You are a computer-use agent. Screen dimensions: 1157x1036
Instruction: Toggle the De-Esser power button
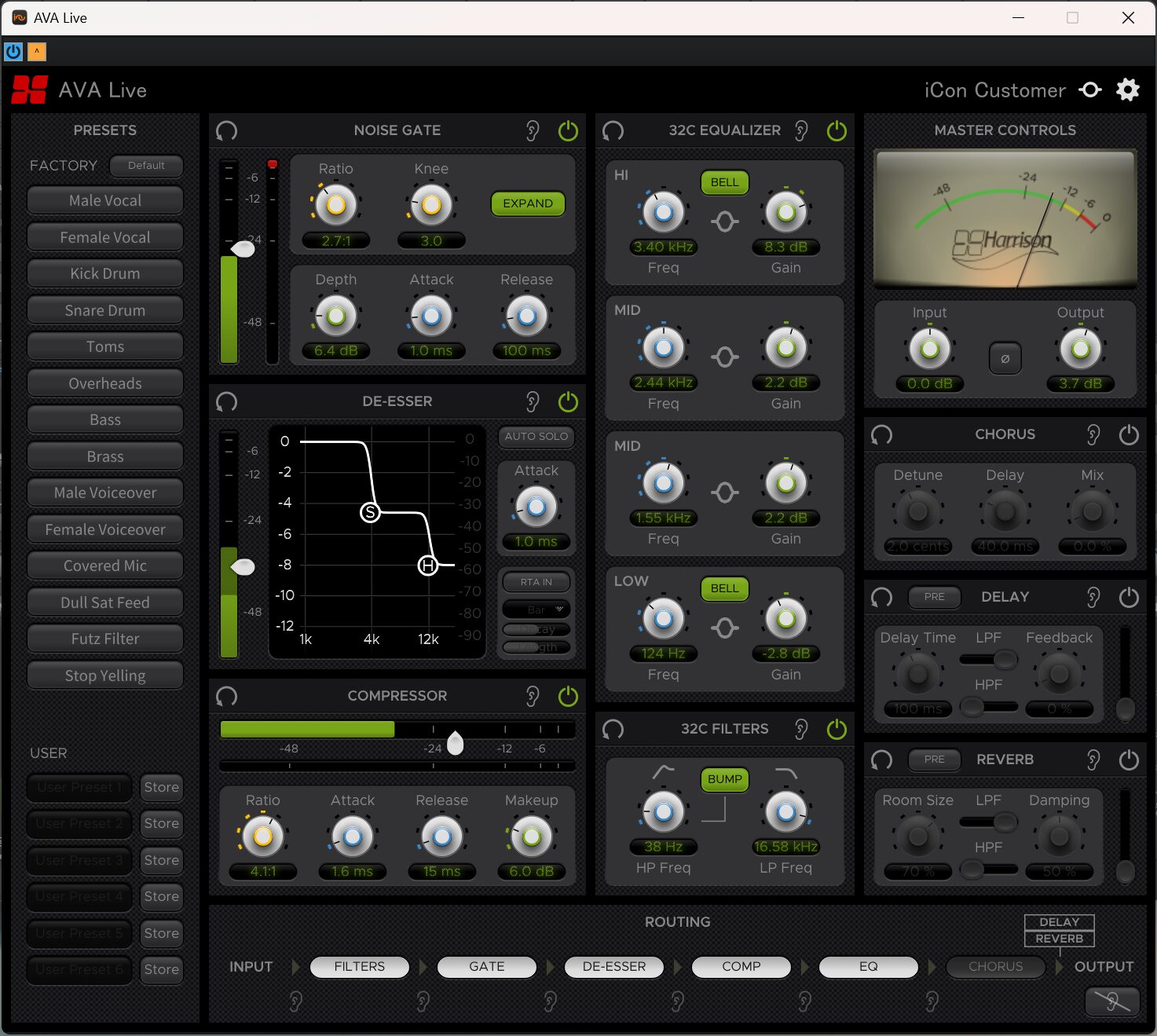[568, 402]
